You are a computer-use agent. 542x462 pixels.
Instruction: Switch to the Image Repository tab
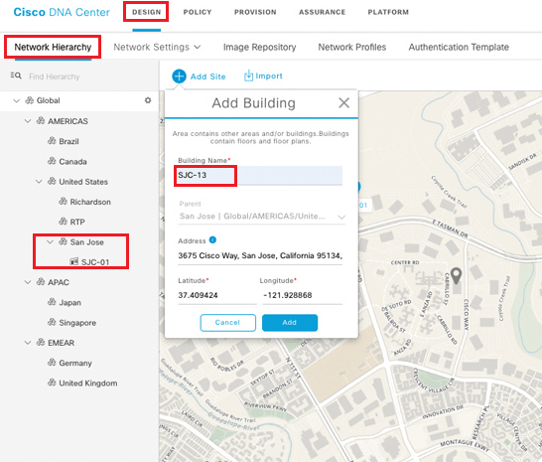[x=260, y=47]
